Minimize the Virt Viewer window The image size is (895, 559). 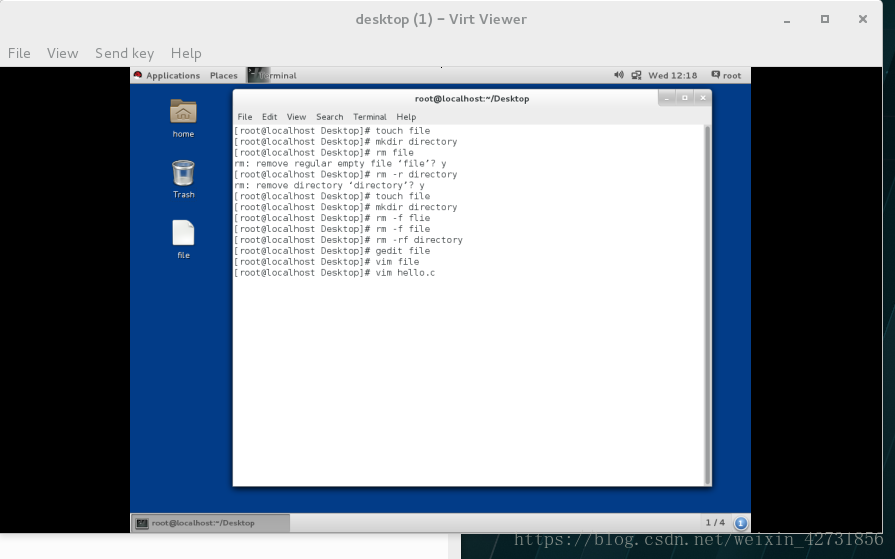point(787,20)
